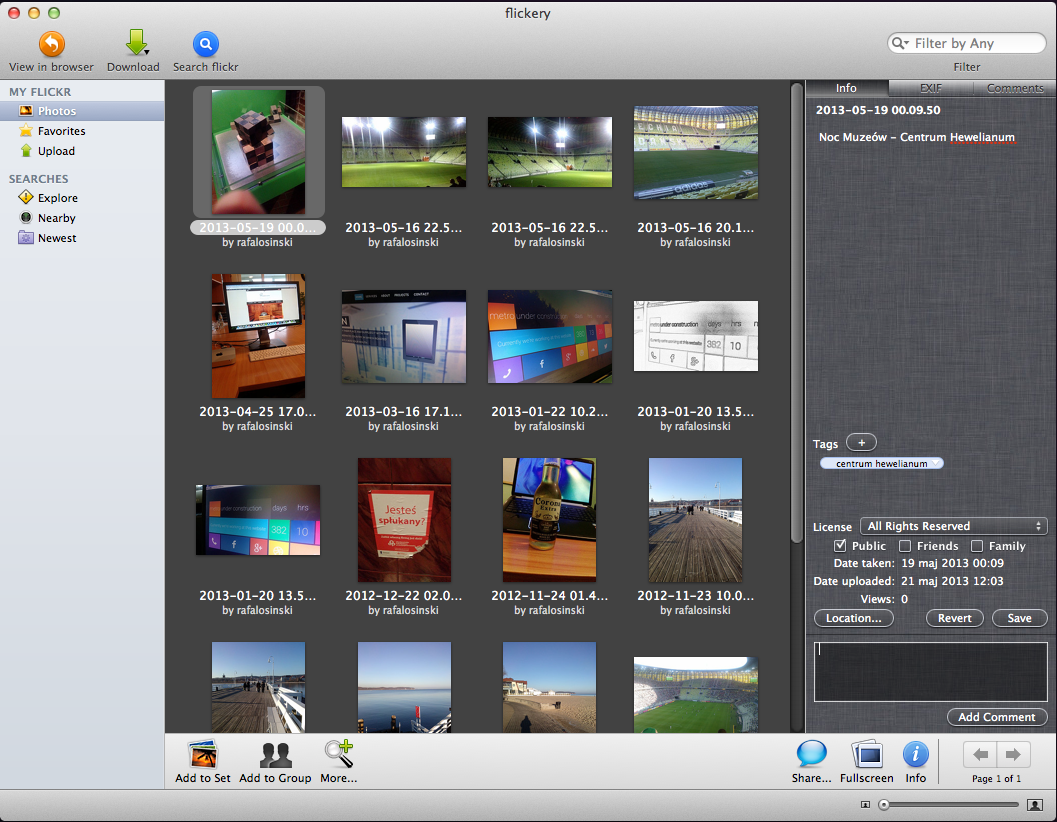Toggle the blue Info panel icon
This screenshot has height=822, width=1057.
coord(915,754)
